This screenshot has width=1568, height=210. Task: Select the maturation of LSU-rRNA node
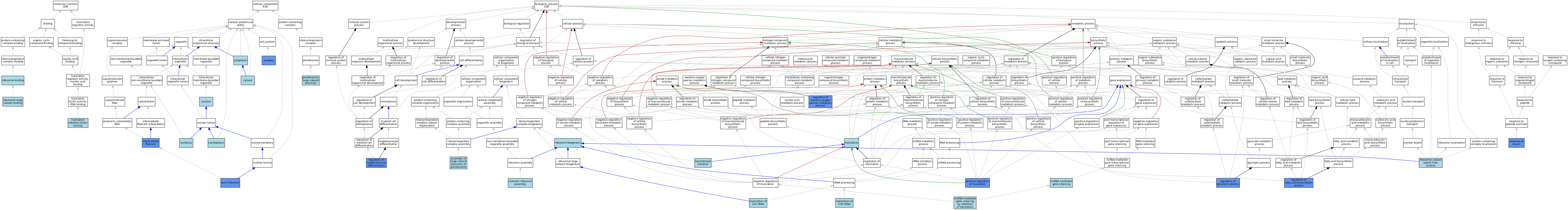(x=758, y=203)
